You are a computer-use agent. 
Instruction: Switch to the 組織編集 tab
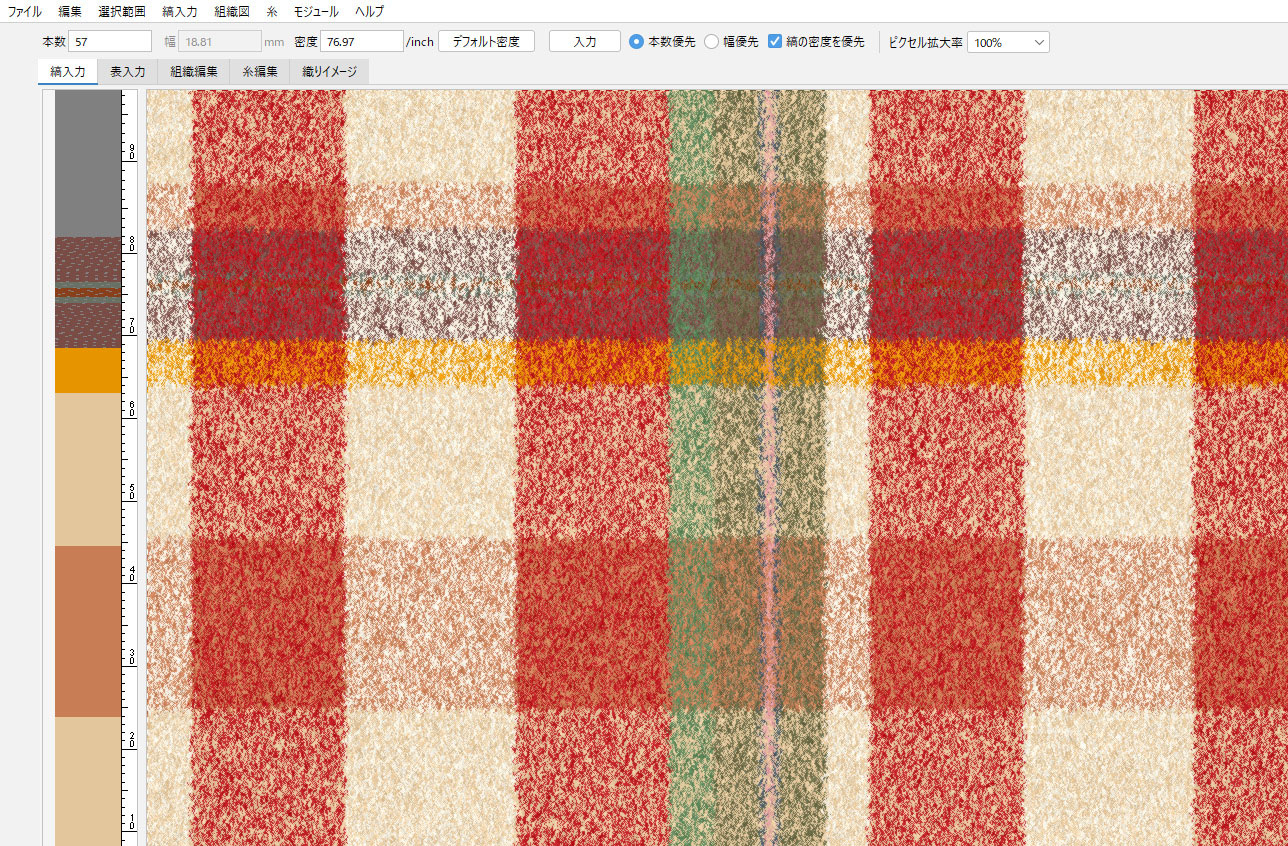click(194, 72)
